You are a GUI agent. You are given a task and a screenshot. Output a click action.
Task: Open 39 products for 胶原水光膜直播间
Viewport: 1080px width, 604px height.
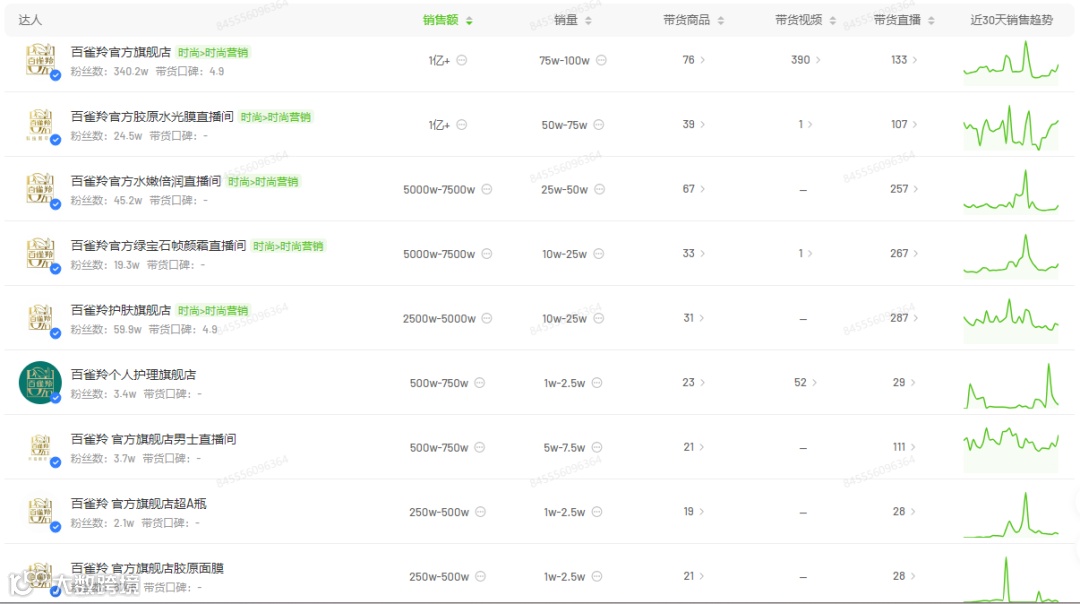point(694,125)
